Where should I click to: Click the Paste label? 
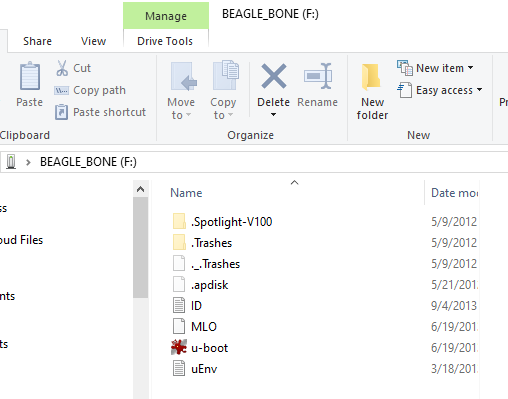tap(30, 102)
